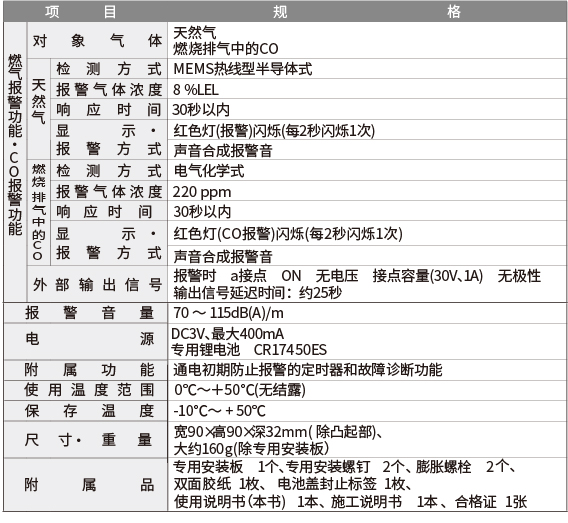
Task: Click the 电气化学式 detection method cell
Action: [209, 171]
